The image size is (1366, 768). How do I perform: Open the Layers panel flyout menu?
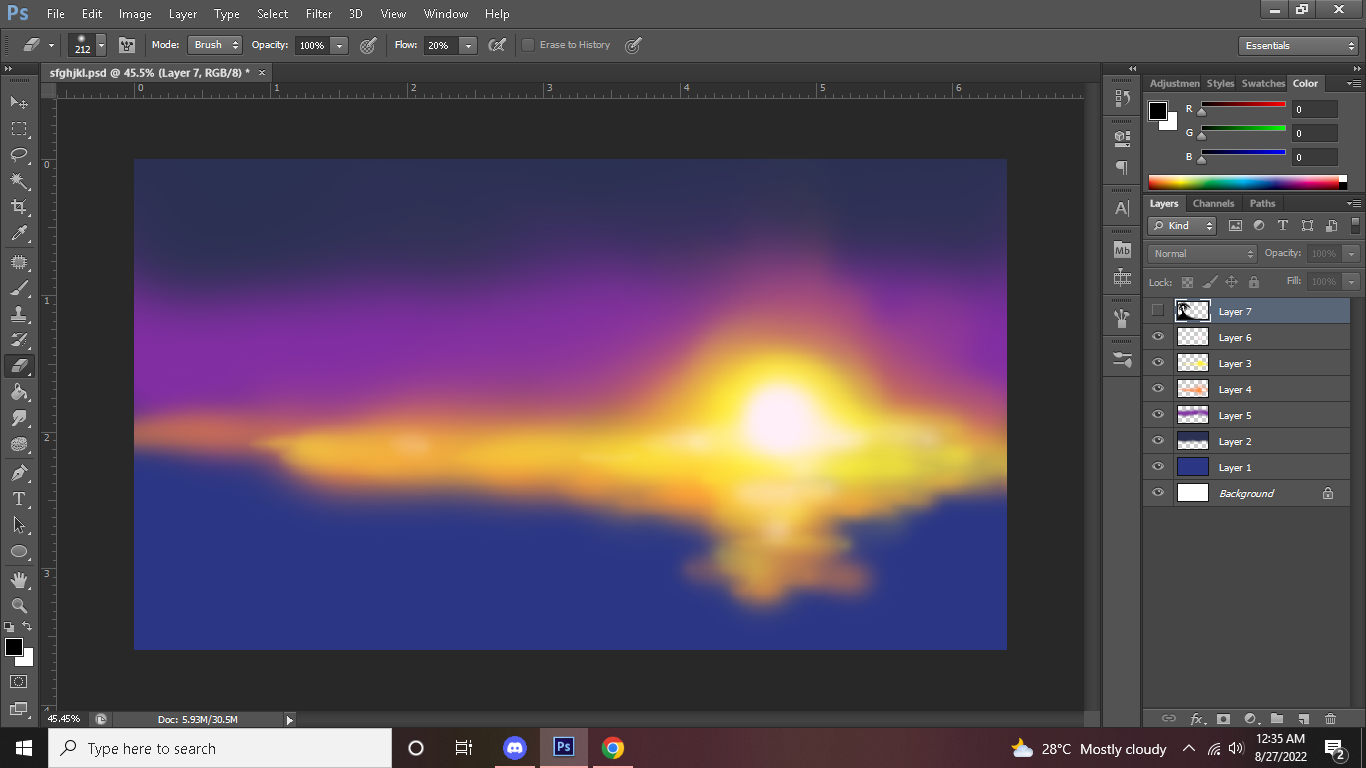(1353, 203)
